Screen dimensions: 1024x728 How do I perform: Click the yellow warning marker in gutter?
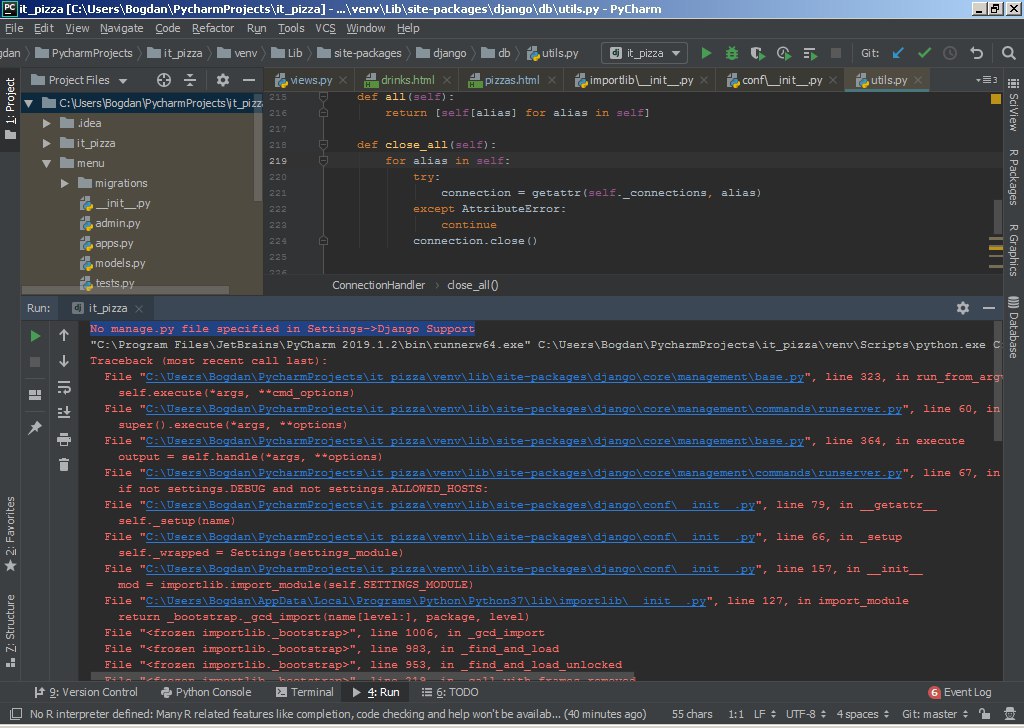click(x=995, y=99)
